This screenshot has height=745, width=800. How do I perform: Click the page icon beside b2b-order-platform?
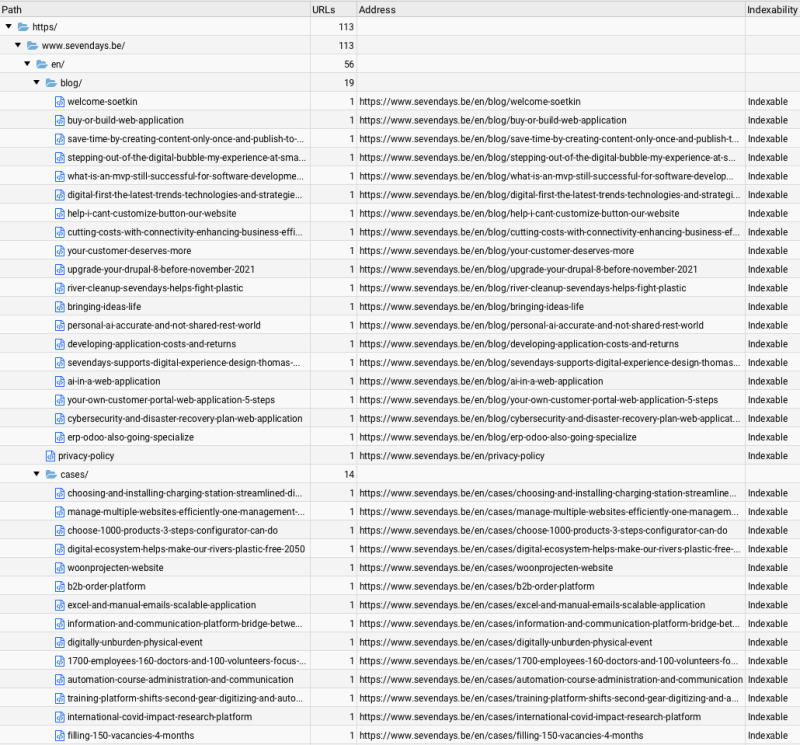pos(60,586)
